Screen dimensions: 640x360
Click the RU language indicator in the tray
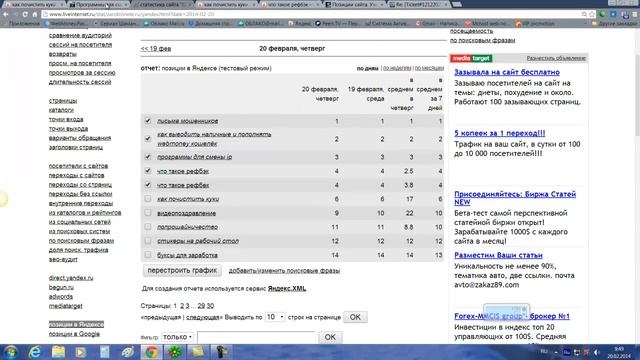tap(544, 351)
